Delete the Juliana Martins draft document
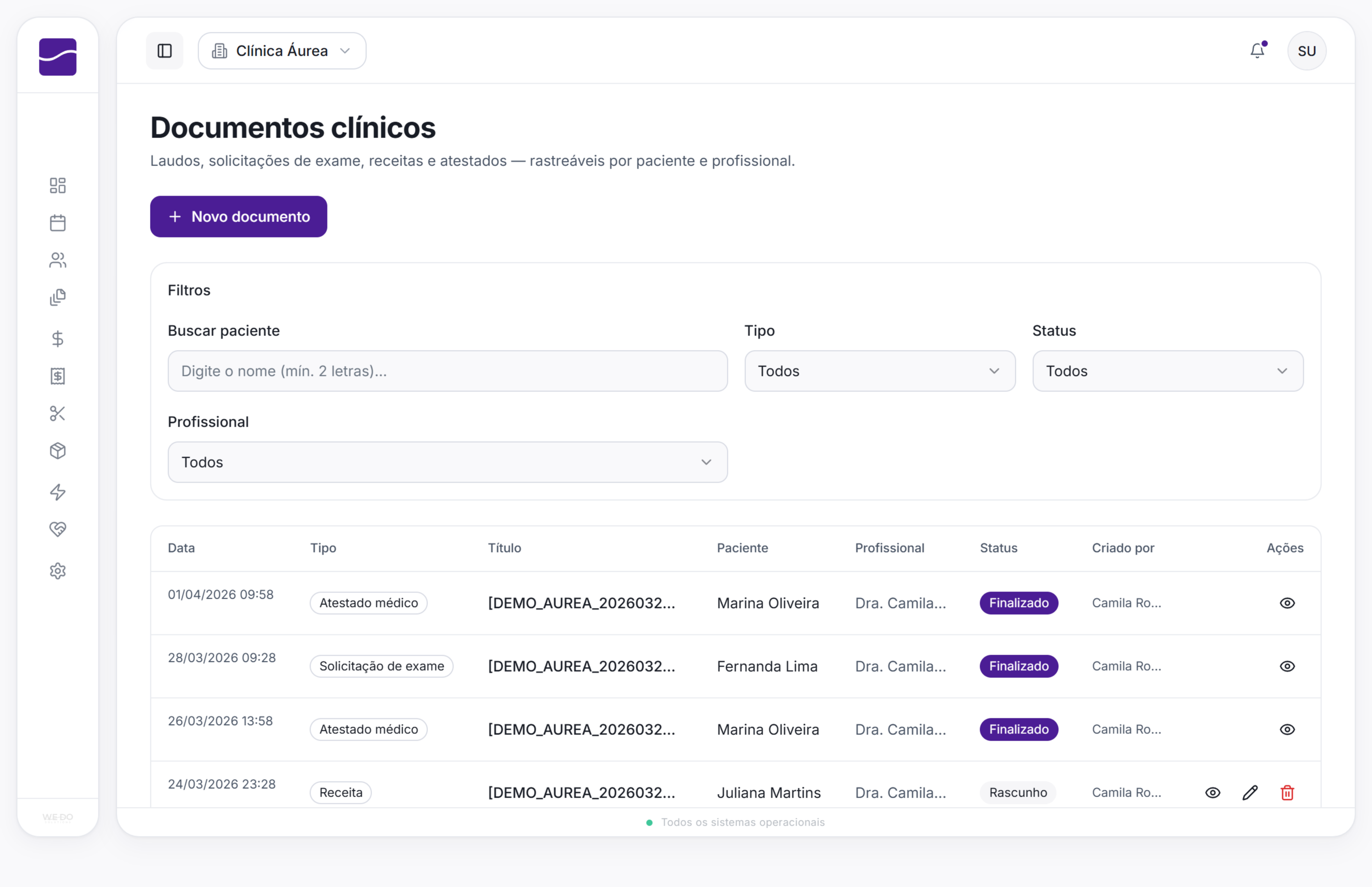Screen dimensions: 1372x887 pyautogui.click(x=1287, y=793)
